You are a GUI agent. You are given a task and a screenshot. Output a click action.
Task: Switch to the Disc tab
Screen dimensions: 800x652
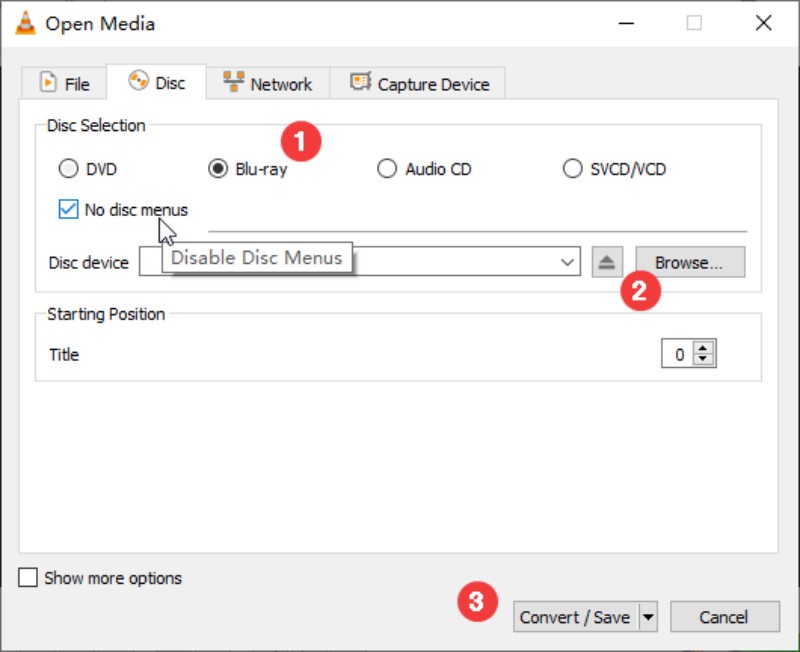tap(156, 82)
